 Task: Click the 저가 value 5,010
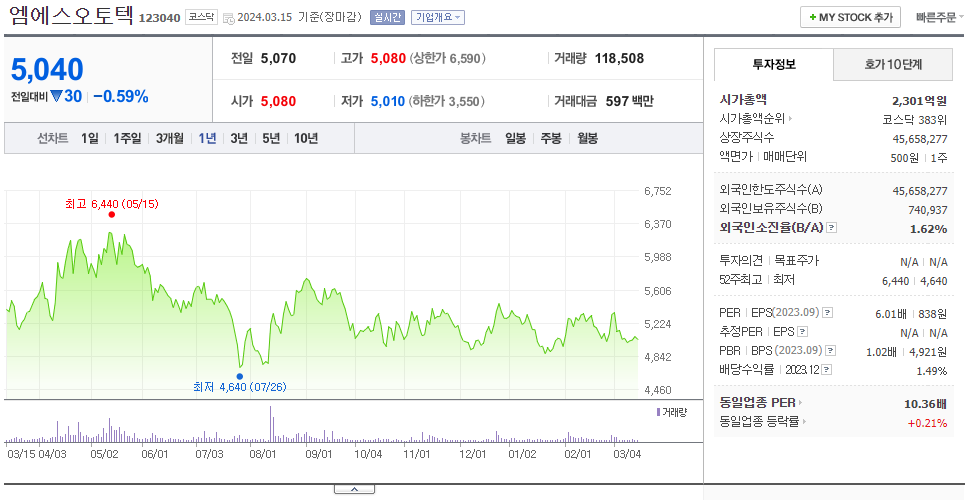[388, 101]
